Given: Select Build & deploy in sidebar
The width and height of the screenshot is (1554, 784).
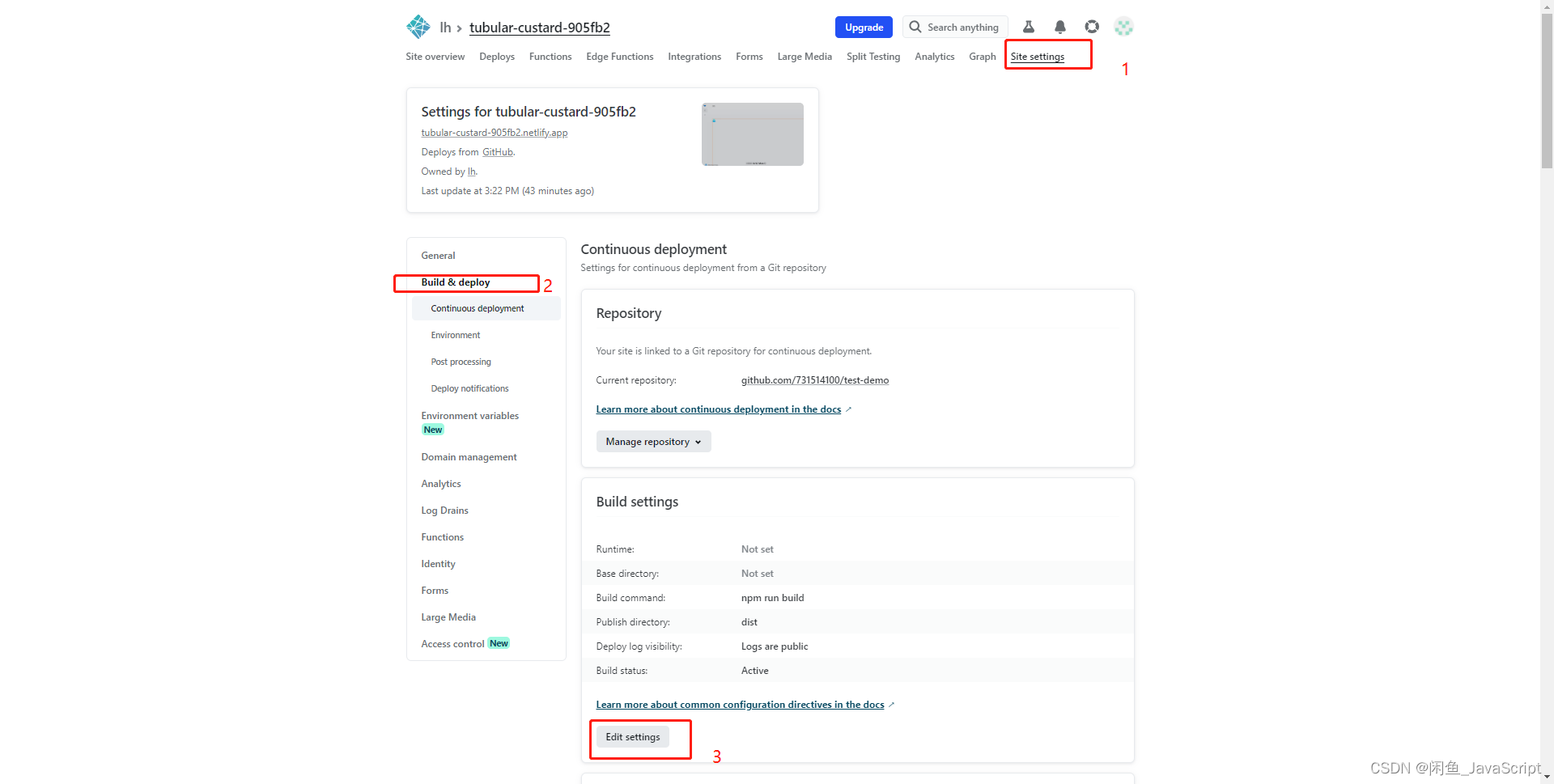Looking at the screenshot, I should (x=456, y=282).
